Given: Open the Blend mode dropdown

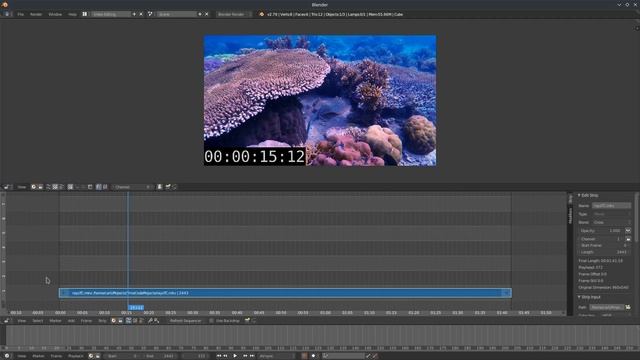Looking at the screenshot, I should pos(611,222).
